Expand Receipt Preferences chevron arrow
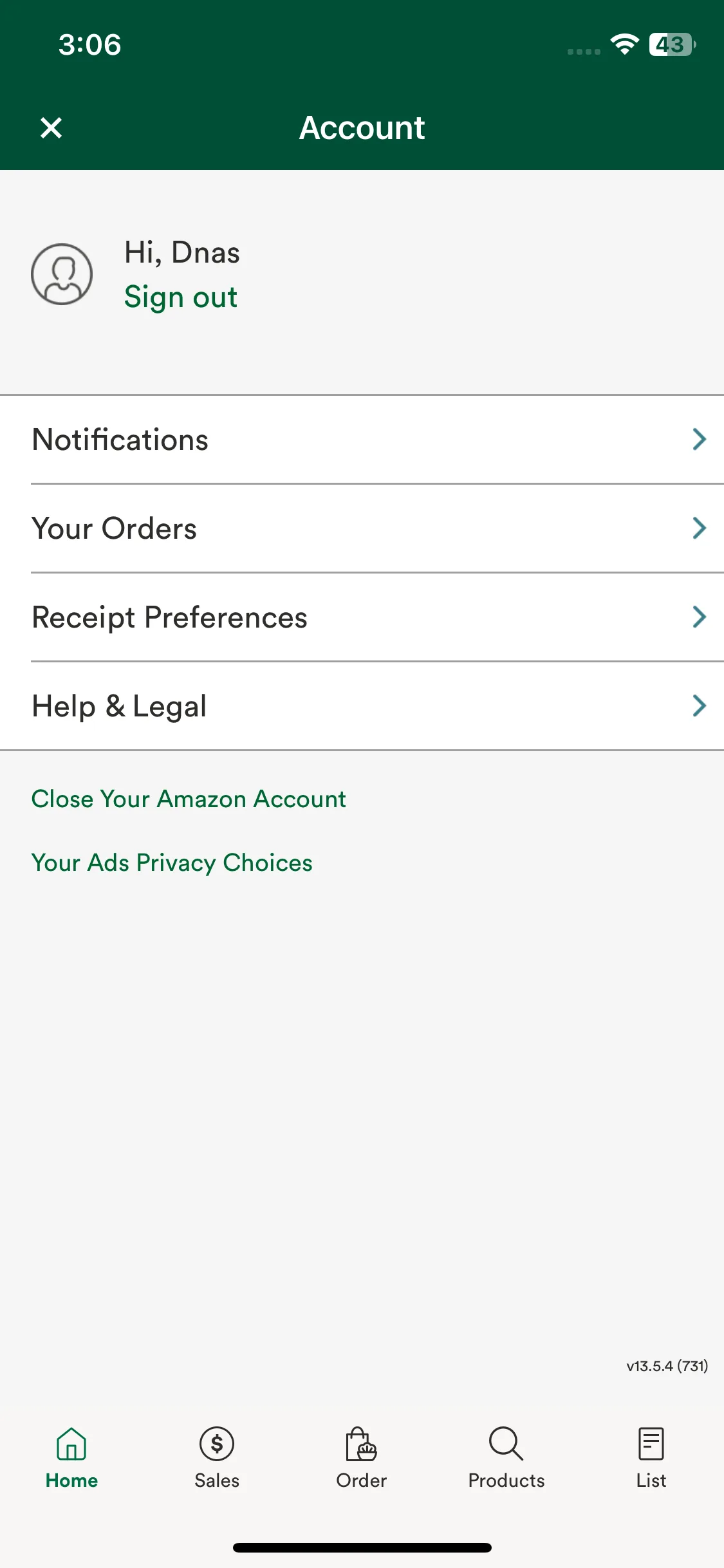 coord(700,617)
